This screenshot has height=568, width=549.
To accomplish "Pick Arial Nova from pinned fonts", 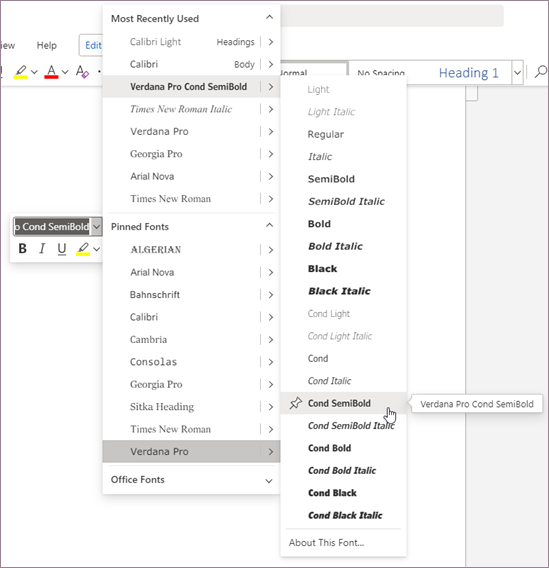I will [181, 272].
